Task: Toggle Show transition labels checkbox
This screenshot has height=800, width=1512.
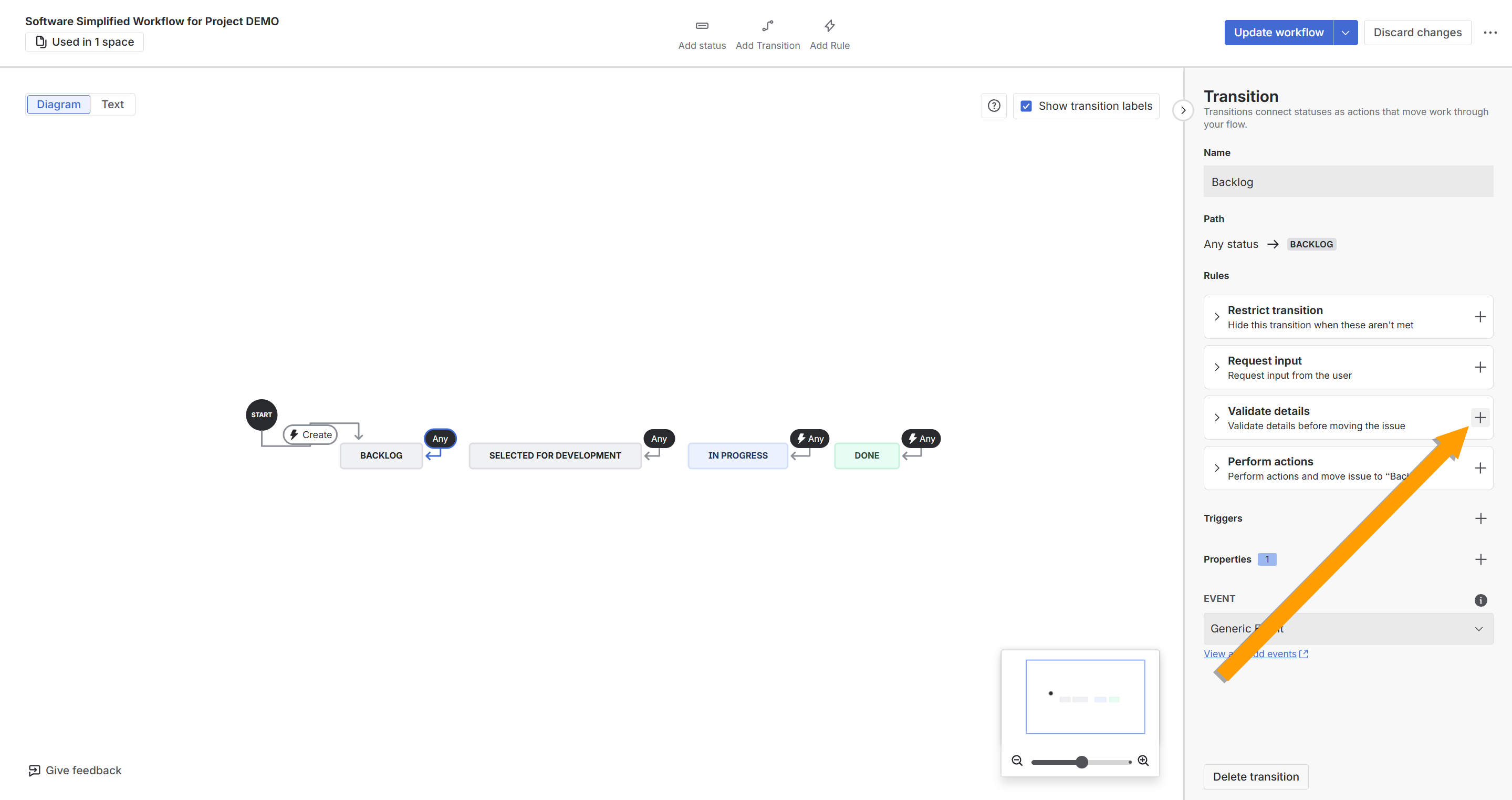Action: [x=1026, y=106]
